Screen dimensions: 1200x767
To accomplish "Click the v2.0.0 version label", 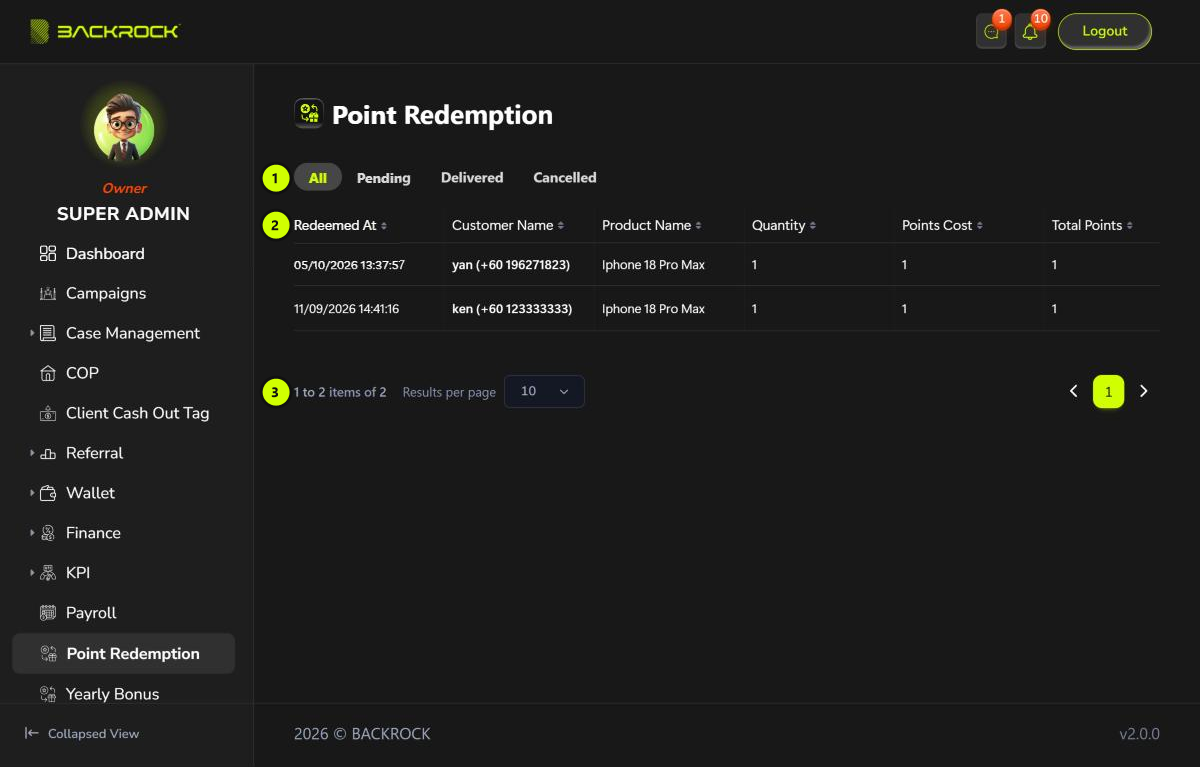I will (1139, 734).
